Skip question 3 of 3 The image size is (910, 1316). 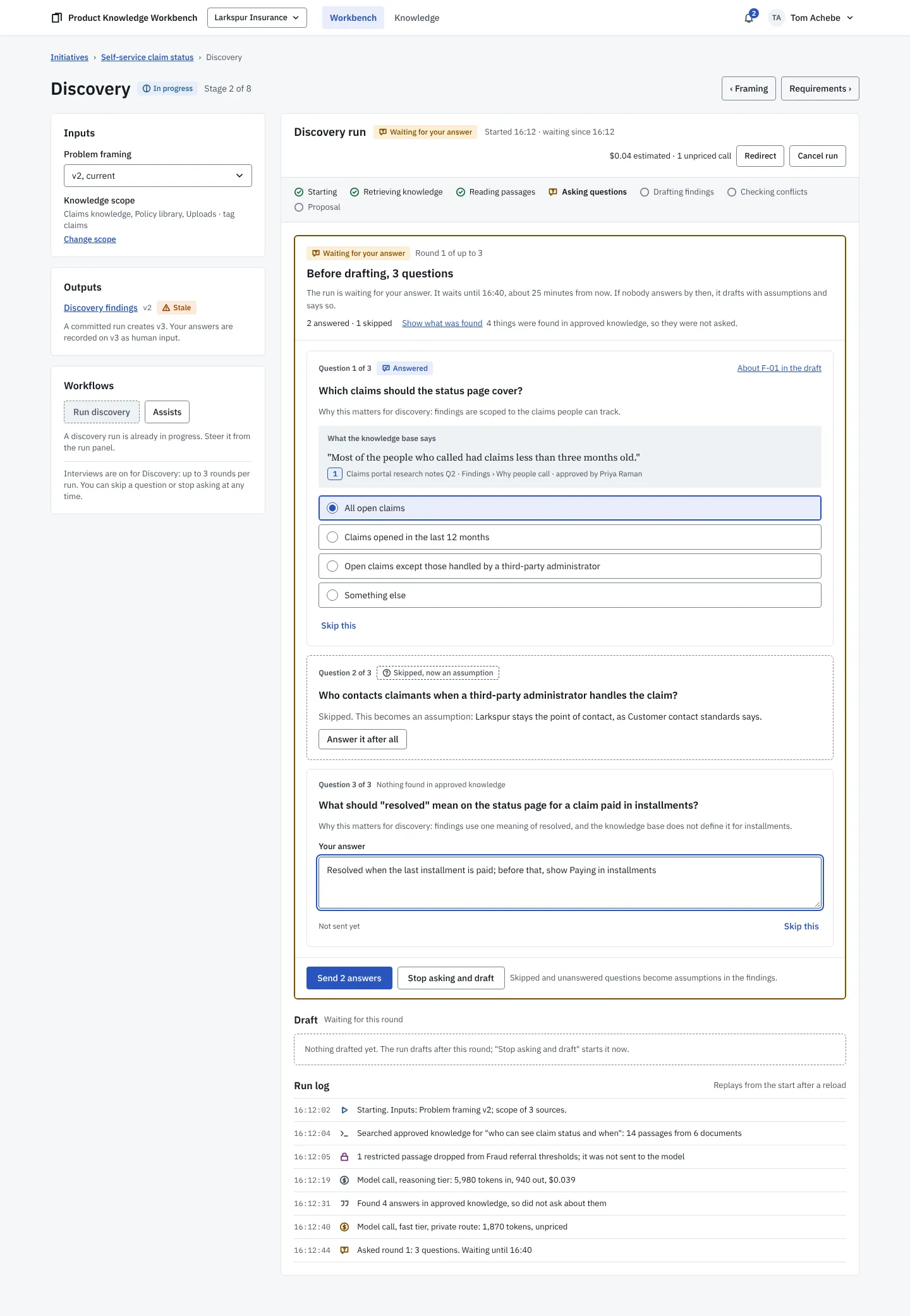[801, 926]
